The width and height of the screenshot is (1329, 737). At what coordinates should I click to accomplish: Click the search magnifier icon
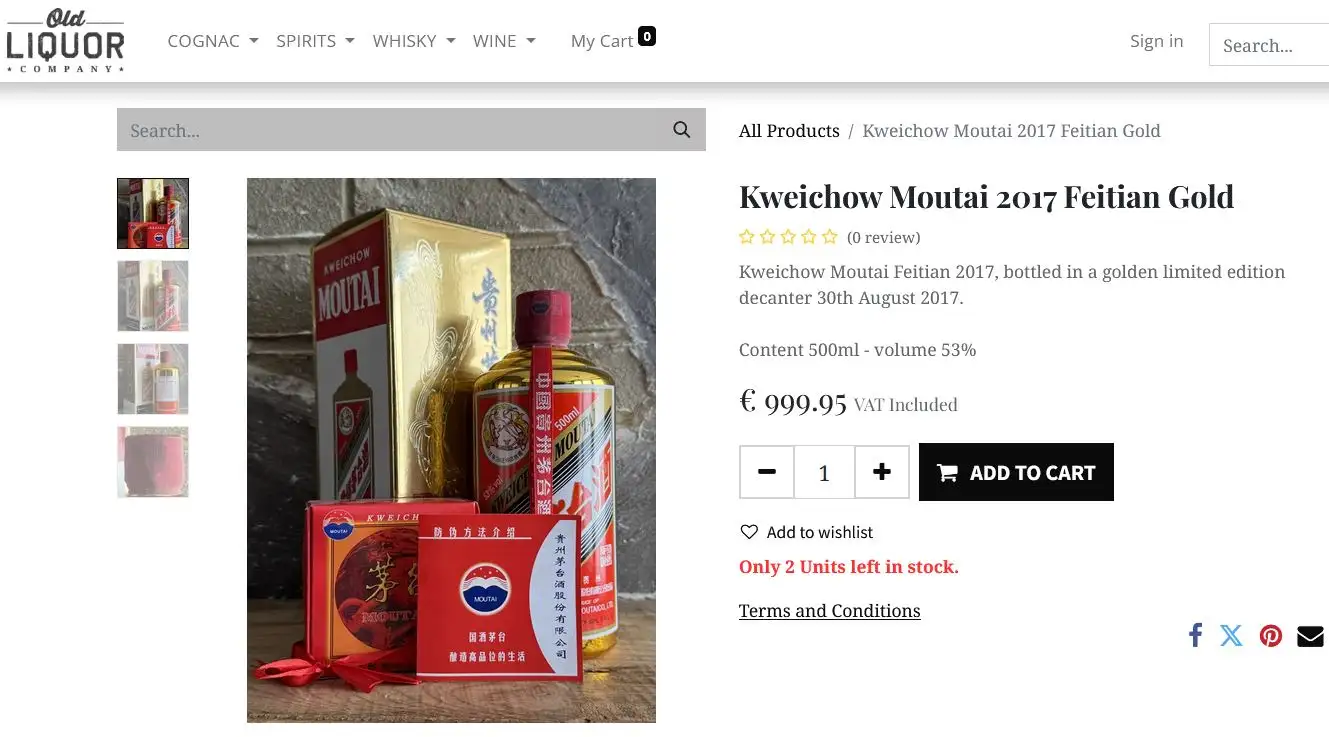(681, 130)
